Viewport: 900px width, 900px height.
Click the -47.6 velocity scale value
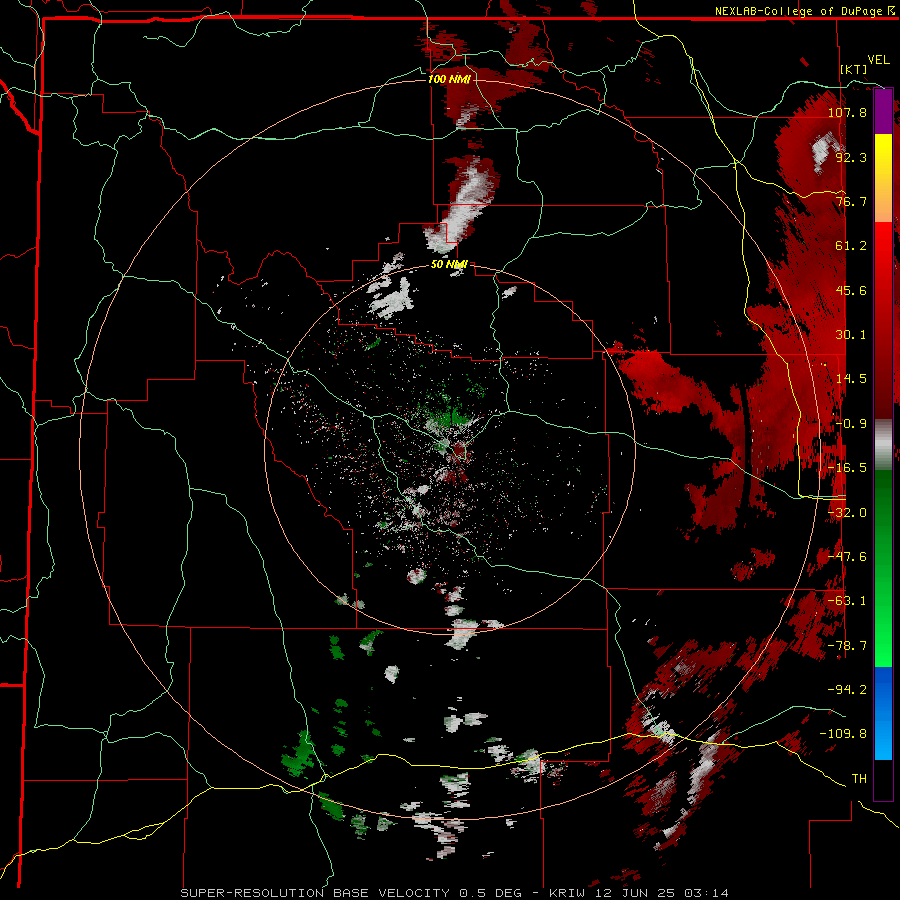[847, 557]
